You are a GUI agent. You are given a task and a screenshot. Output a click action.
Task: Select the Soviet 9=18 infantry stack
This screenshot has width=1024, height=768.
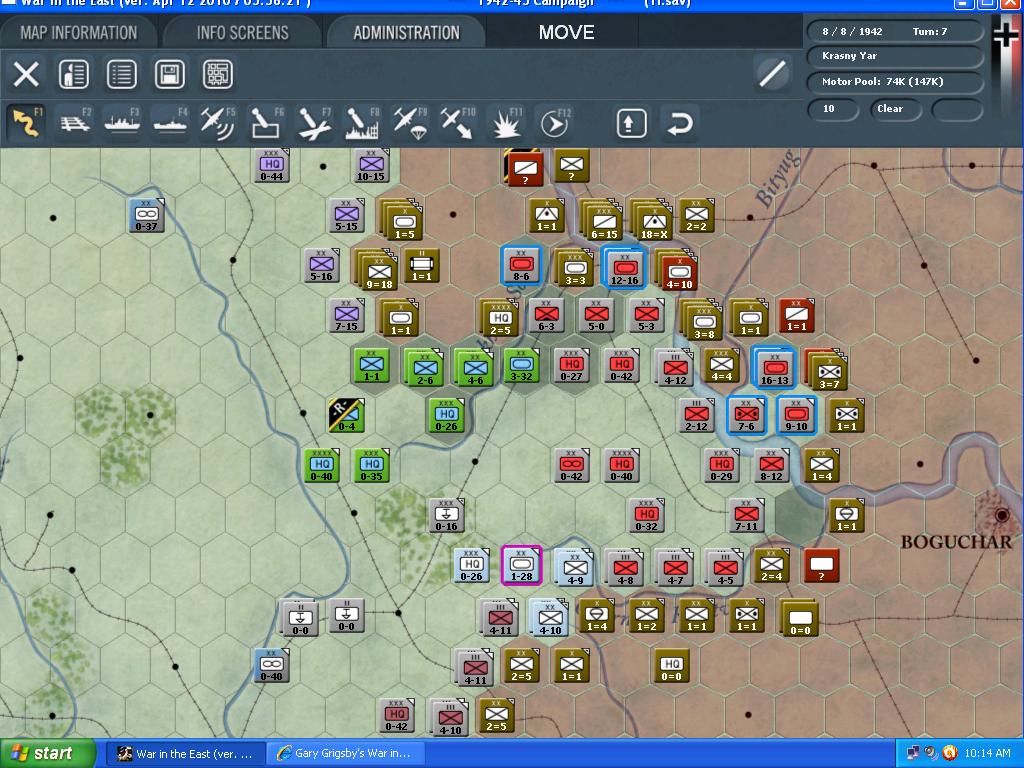(x=377, y=269)
